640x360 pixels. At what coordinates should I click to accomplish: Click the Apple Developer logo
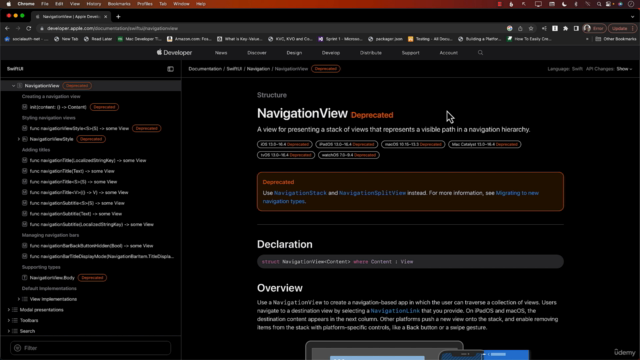[174, 53]
